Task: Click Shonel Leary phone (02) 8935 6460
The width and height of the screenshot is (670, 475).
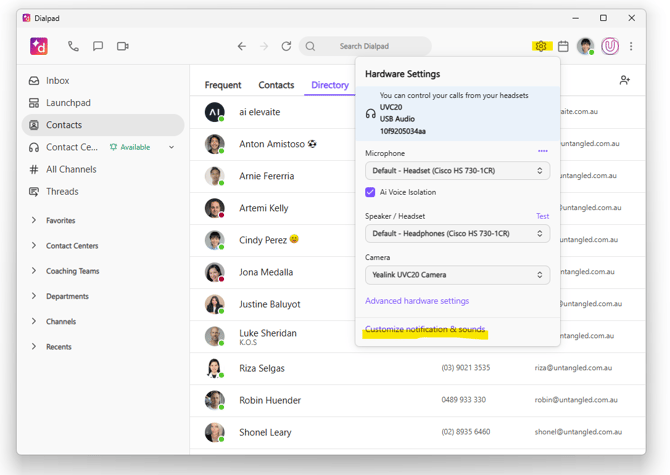Action: pyautogui.click(x=466, y=432)
